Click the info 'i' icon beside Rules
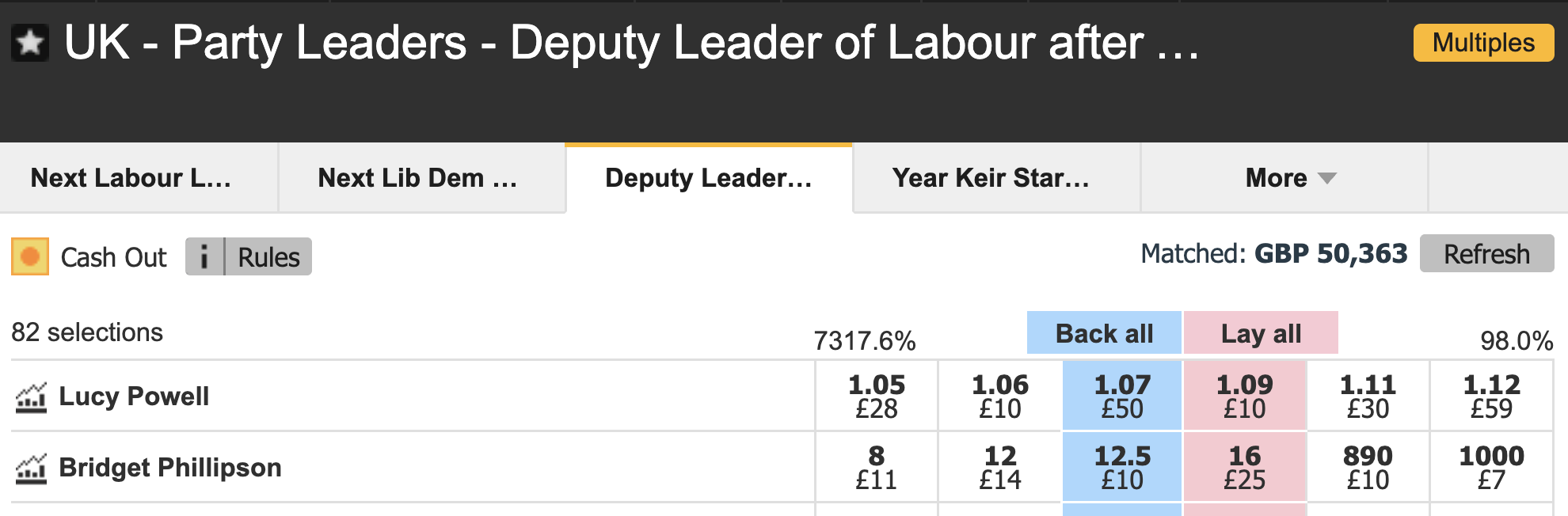Viewport: 1568px width, 516px height. (x=204, y=257)
